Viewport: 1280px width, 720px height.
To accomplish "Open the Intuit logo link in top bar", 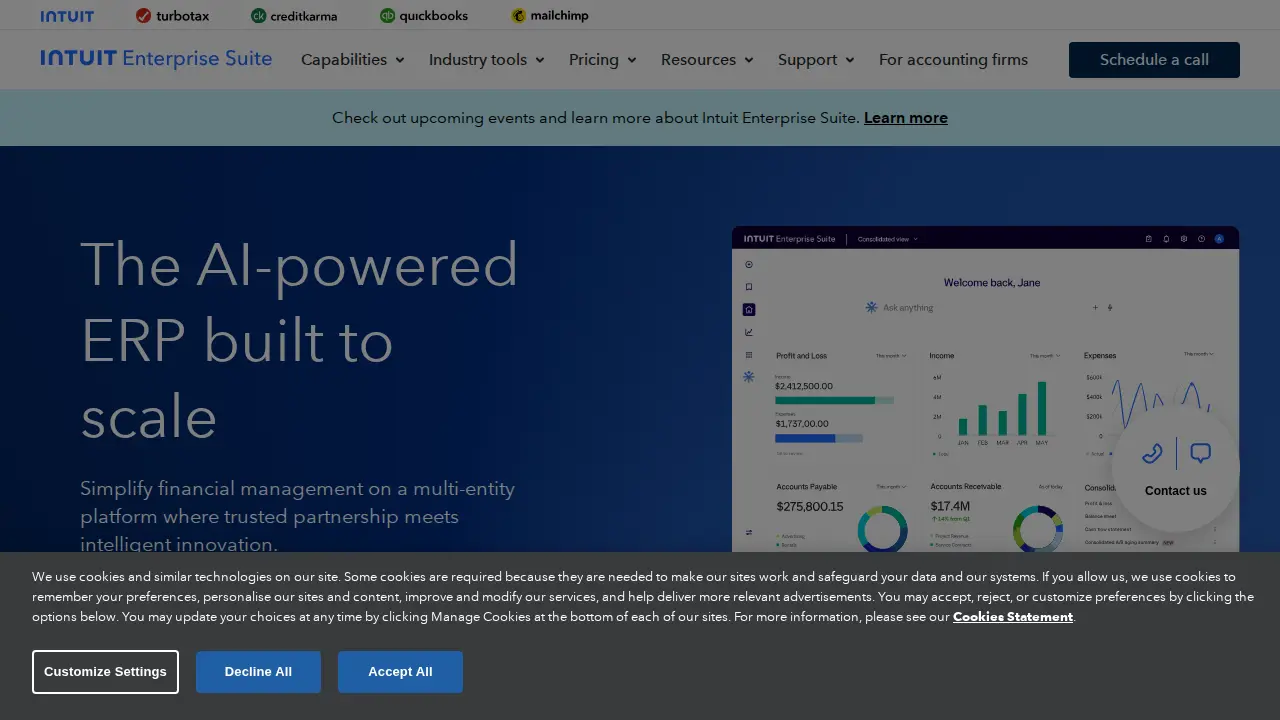I will (x=67, y=16).
